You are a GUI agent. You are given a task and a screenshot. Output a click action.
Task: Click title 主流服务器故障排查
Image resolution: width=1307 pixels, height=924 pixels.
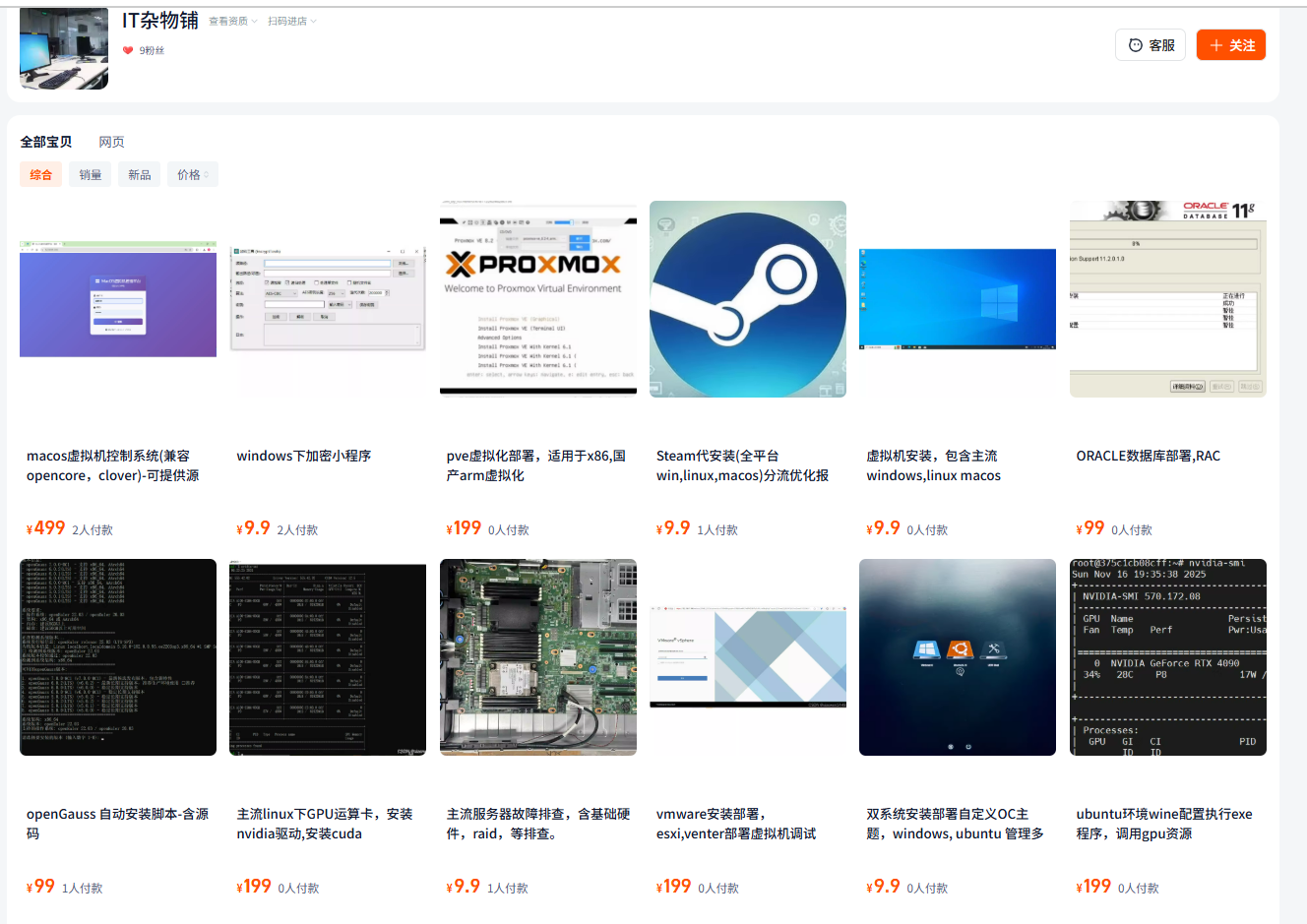538,824
